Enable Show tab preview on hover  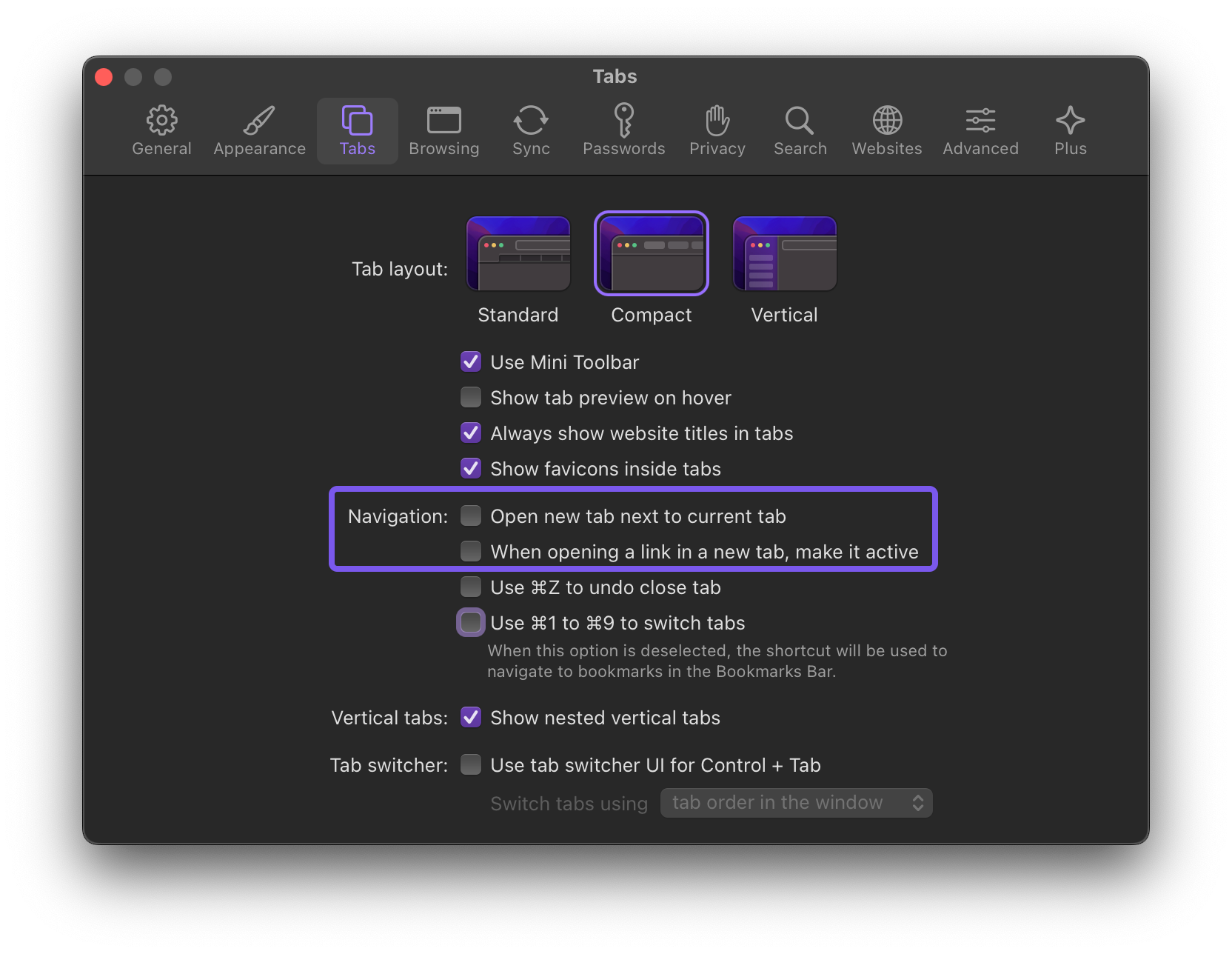(471, 398)
